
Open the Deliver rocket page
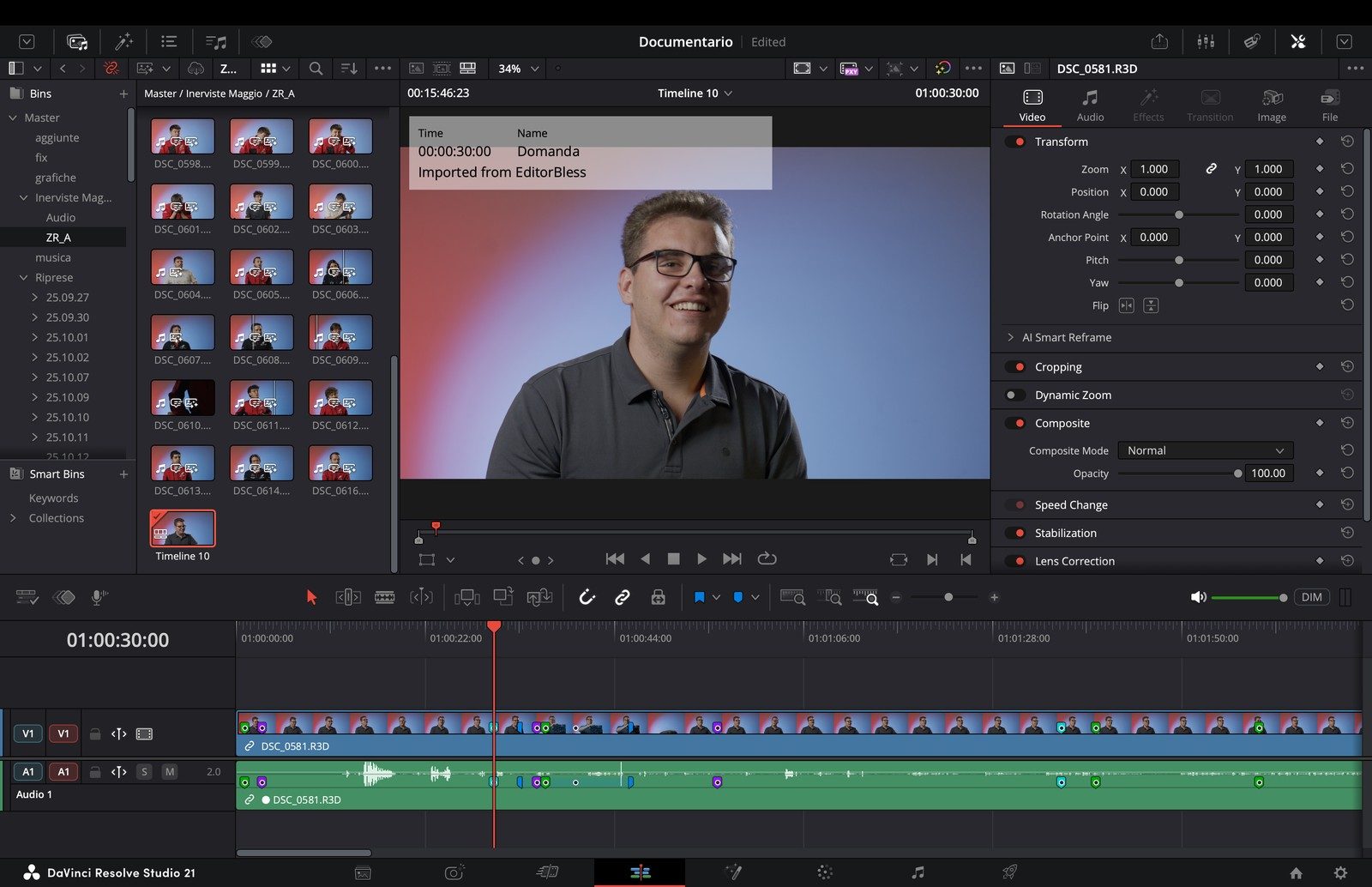click(x=1010, y=872)
